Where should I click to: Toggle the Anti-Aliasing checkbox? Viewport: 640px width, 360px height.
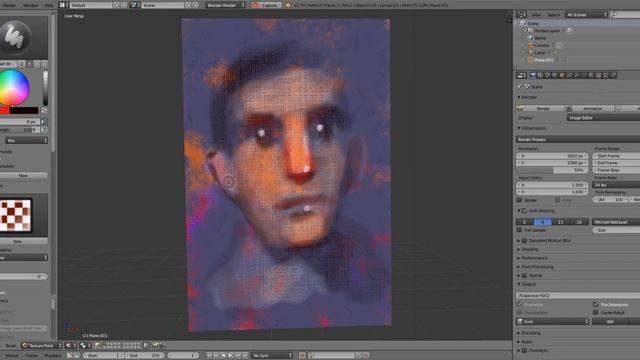(524, 211)
